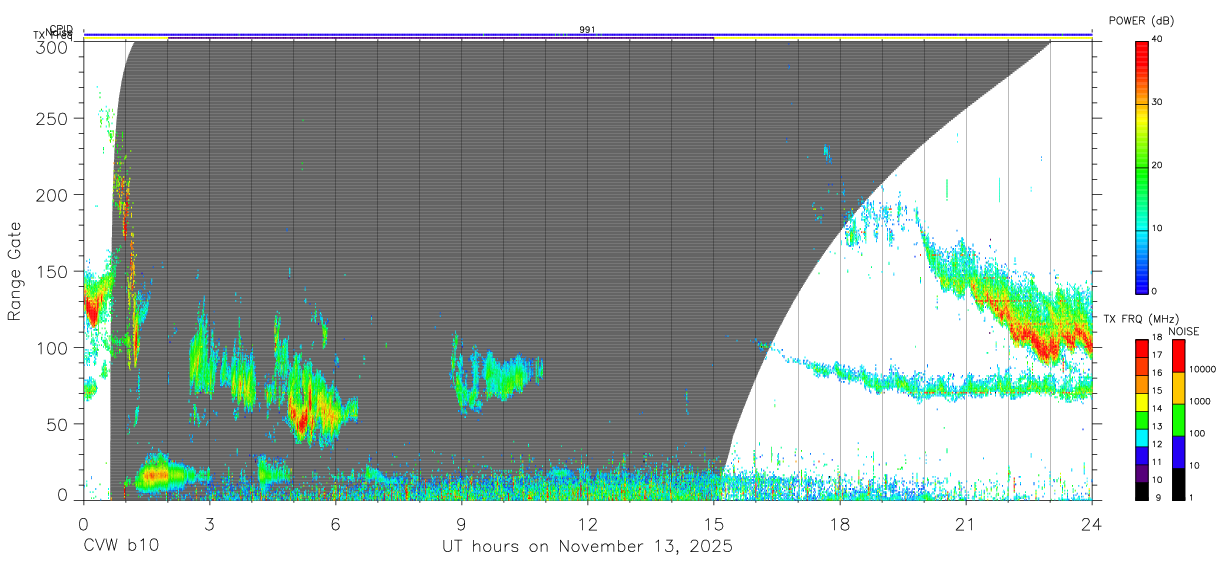Click the 21 tick on the UT hours axis
This screenshot has width=1228, height=567.
tap(966, 523)
